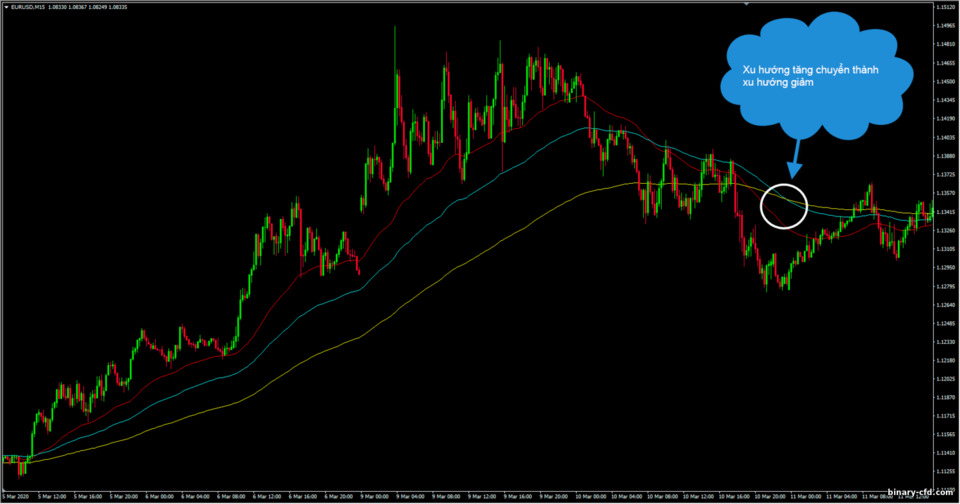Image resolution: width=960 pixels, height=504 pixels.
Task: Click the 1.14500 price axis label
Action: point(946,81)
